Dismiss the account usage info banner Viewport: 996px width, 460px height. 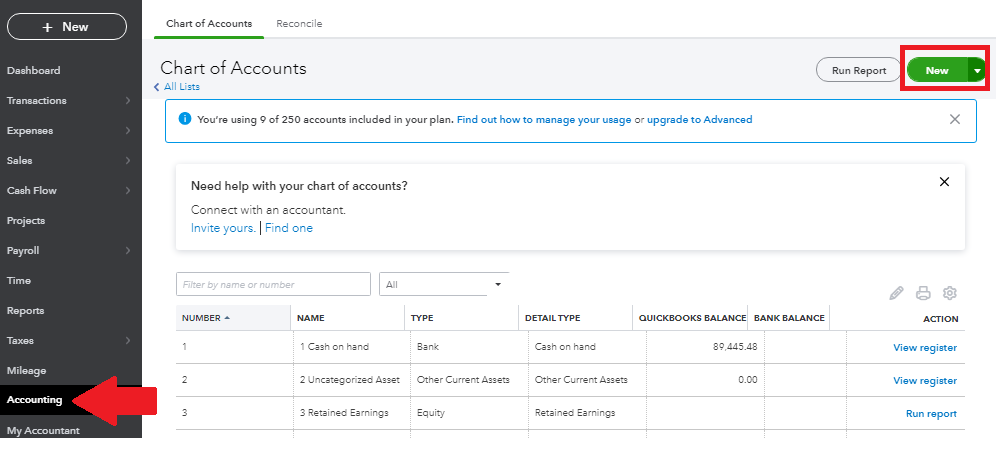954,119
